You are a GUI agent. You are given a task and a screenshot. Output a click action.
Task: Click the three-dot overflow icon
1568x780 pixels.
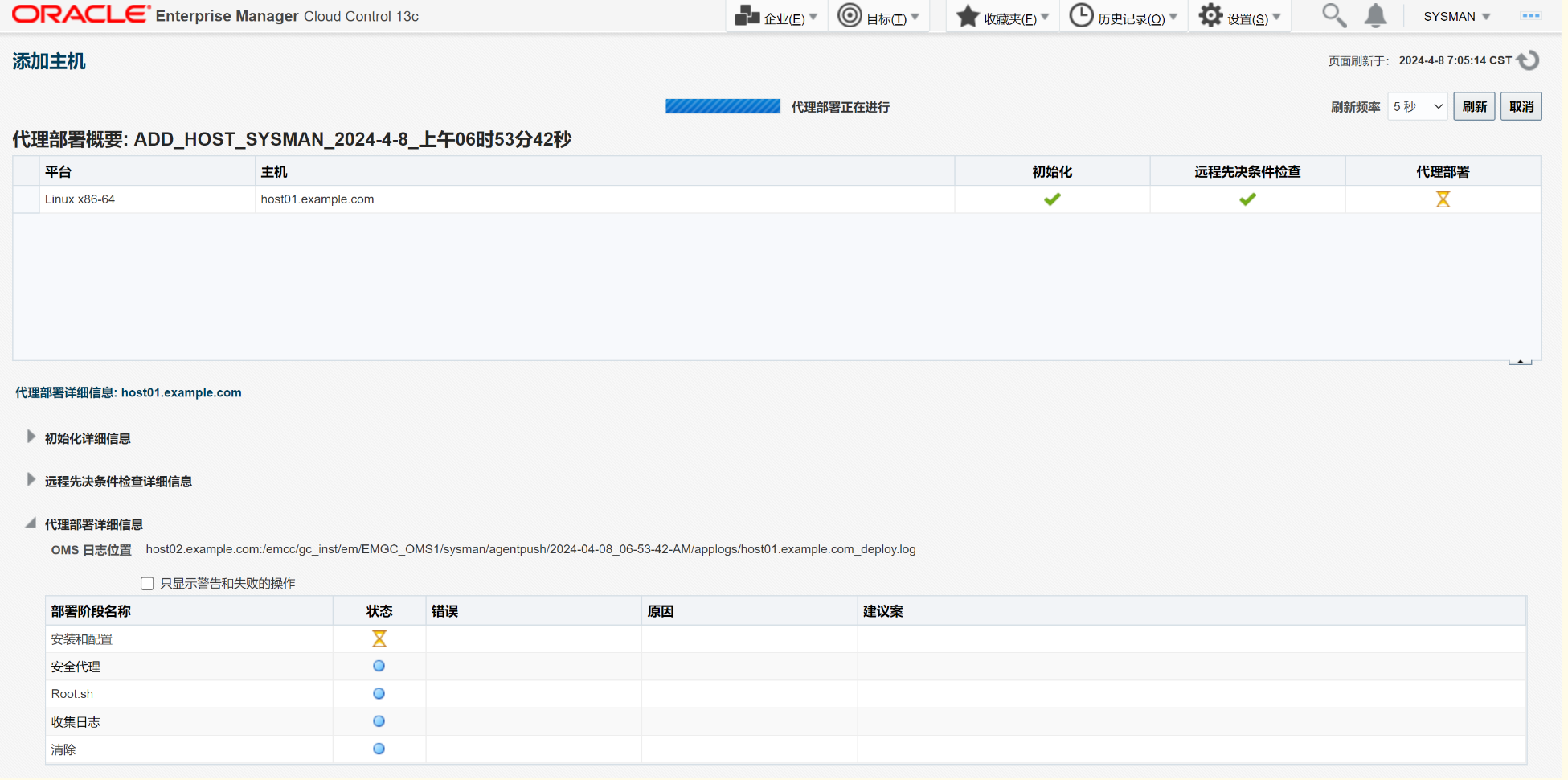[x=1531, y=16]
